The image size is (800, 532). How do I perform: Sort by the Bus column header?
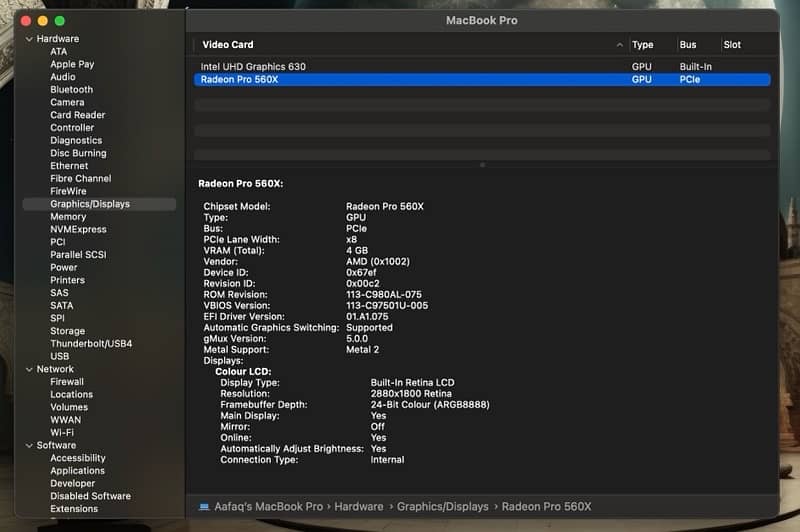pyautogui.click(x=688, y=45)
